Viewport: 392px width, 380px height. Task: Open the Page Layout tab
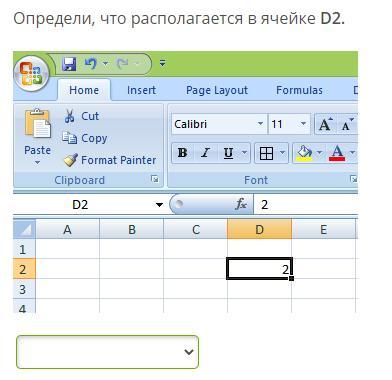coord(217,90)
